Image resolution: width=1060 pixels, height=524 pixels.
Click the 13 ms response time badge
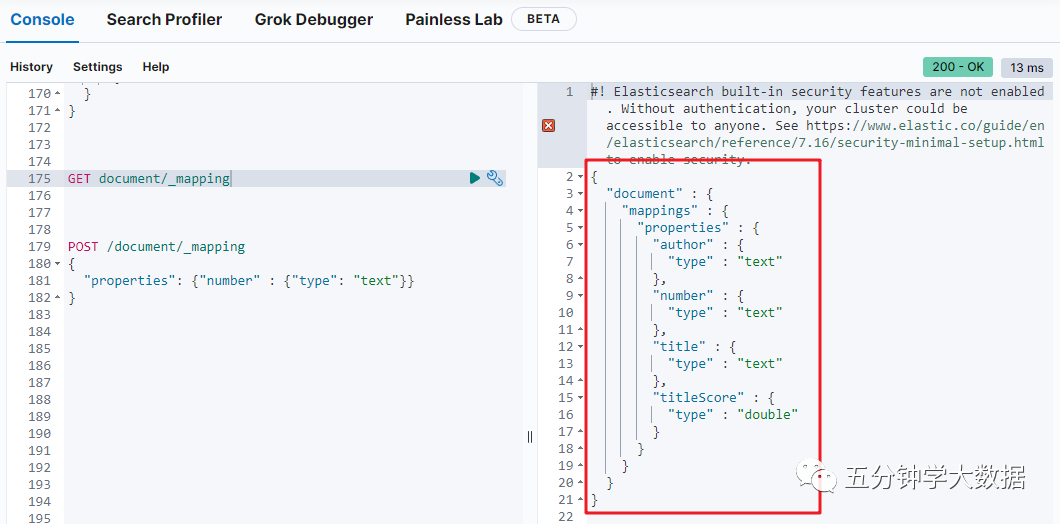pos(1026,68)
